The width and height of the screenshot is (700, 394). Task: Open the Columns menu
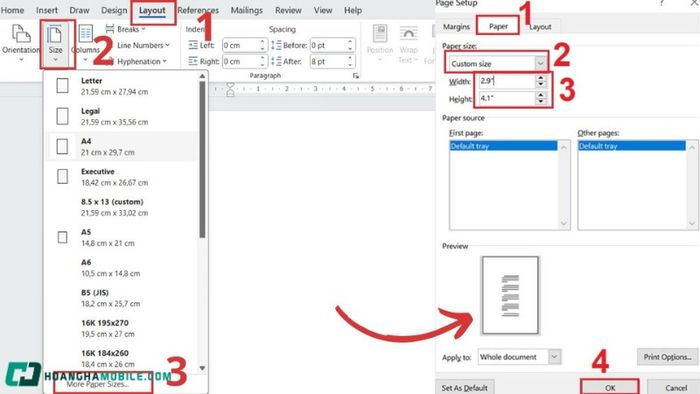pos(86,43)
